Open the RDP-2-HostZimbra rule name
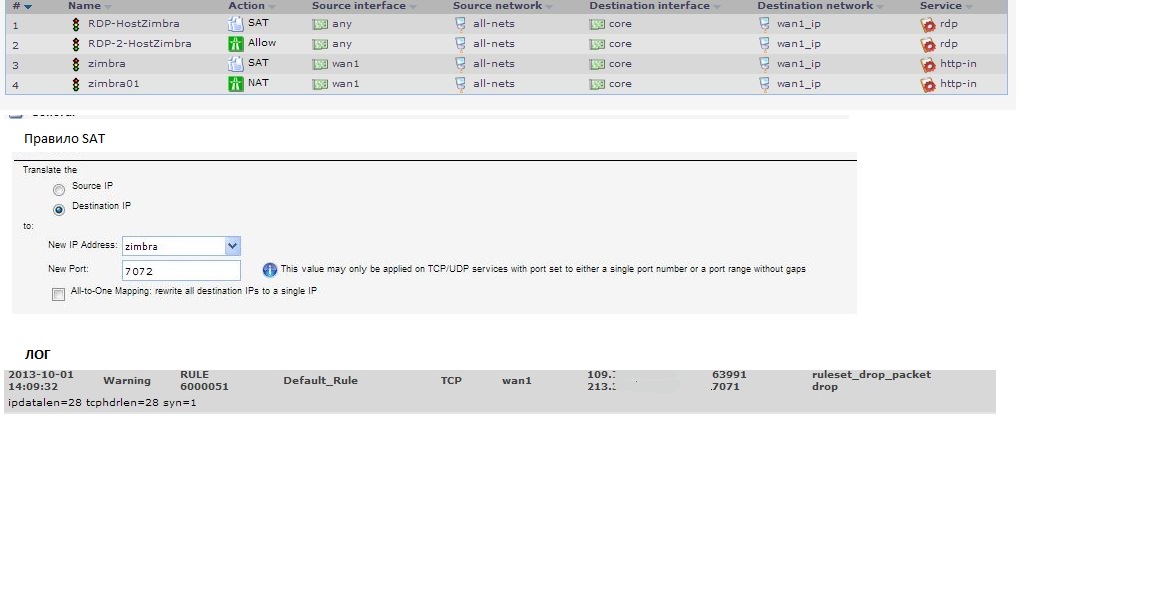Screen dimensions: 1167x595 140,44
